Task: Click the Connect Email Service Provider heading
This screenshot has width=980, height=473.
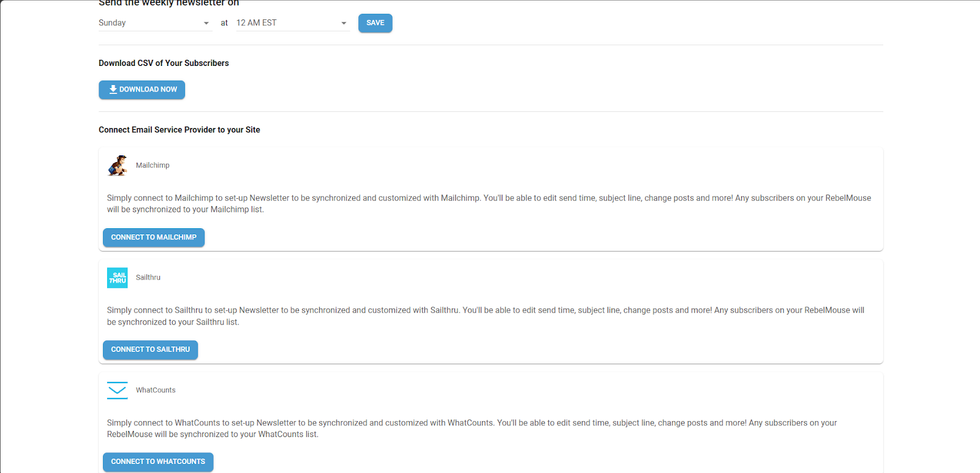Action: pos(179,130)
